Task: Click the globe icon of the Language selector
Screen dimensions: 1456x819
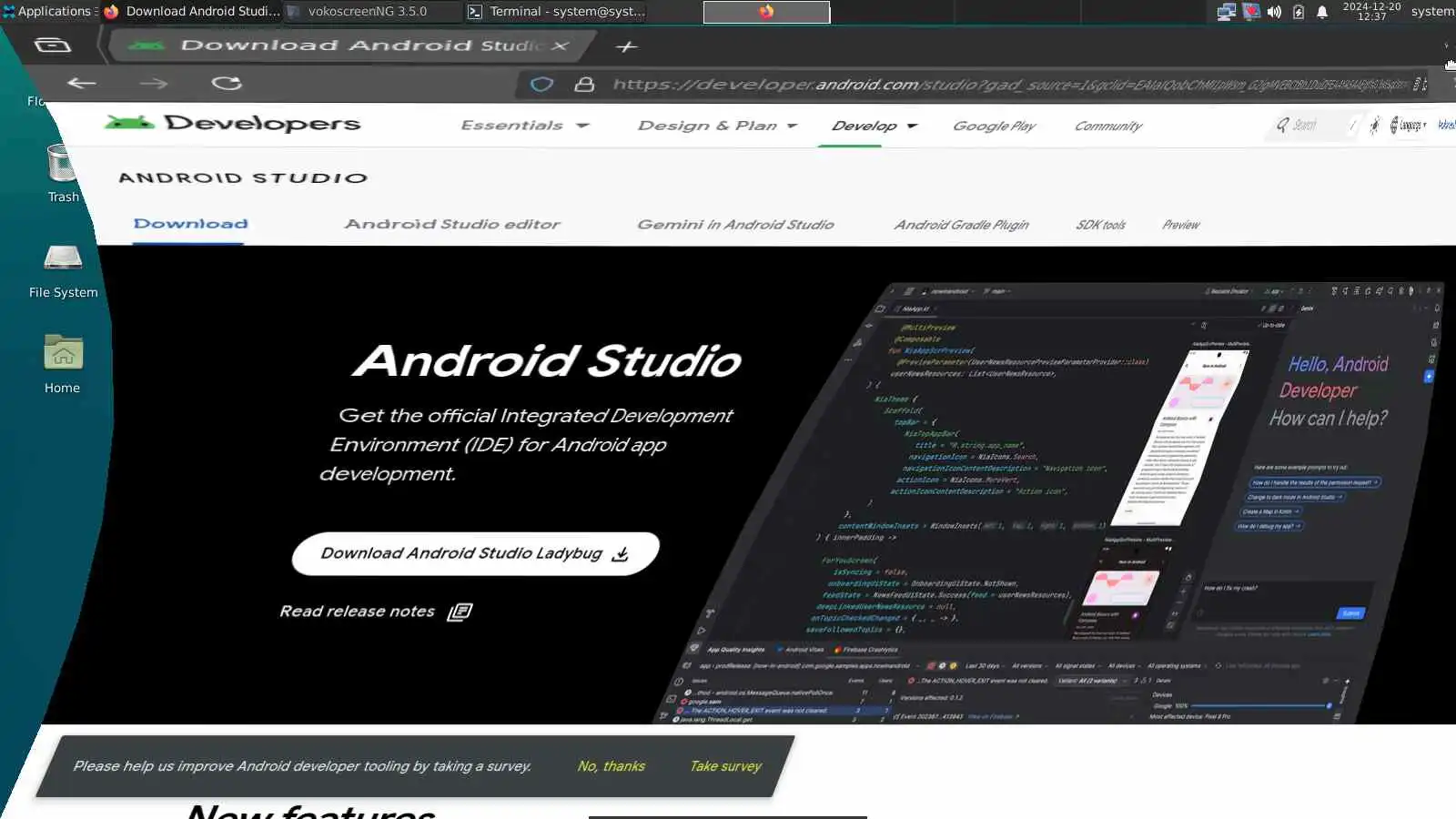Action: pos(1394,126)
